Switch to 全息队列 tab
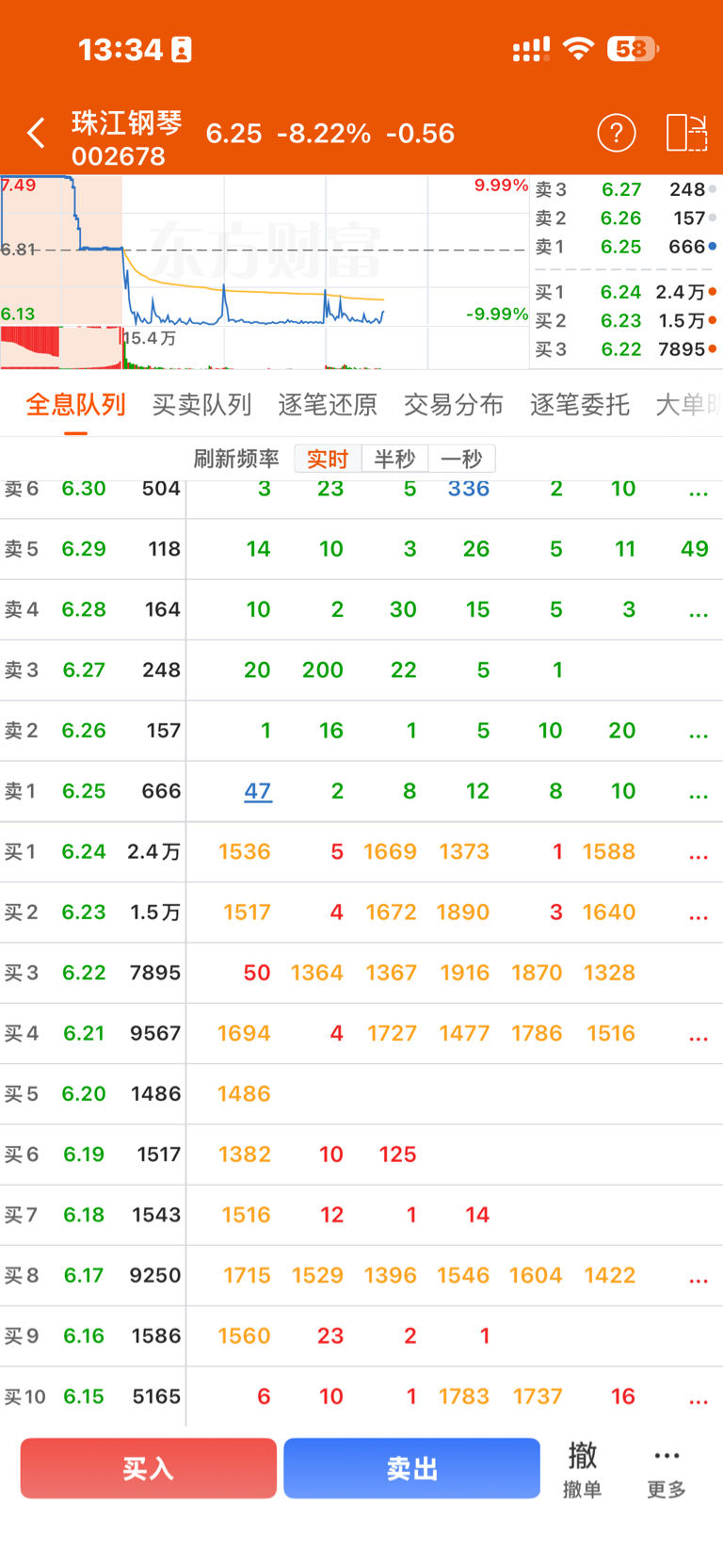Screen dimensions: 723x1568 point(76,405)
